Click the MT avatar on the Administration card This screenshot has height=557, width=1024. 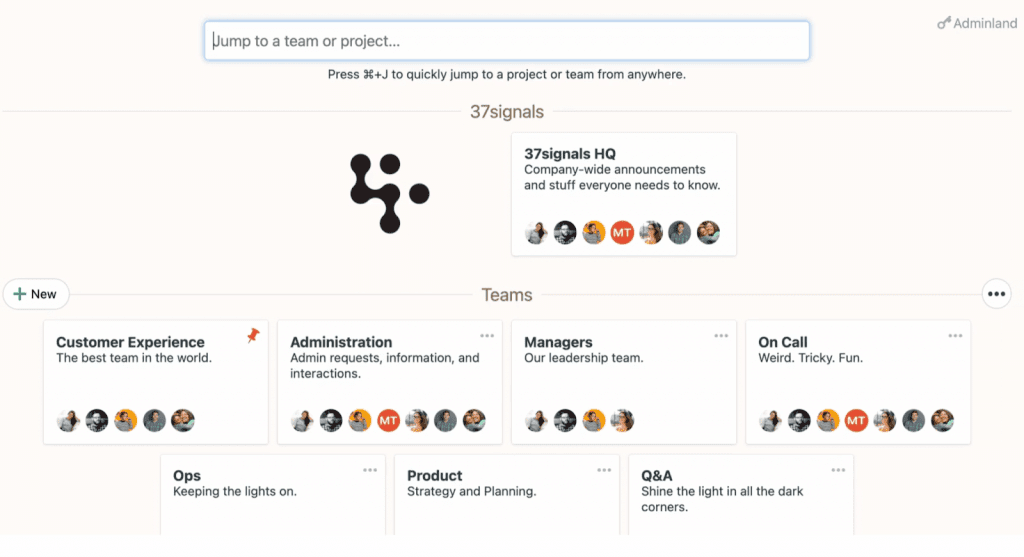pos(389,421)
